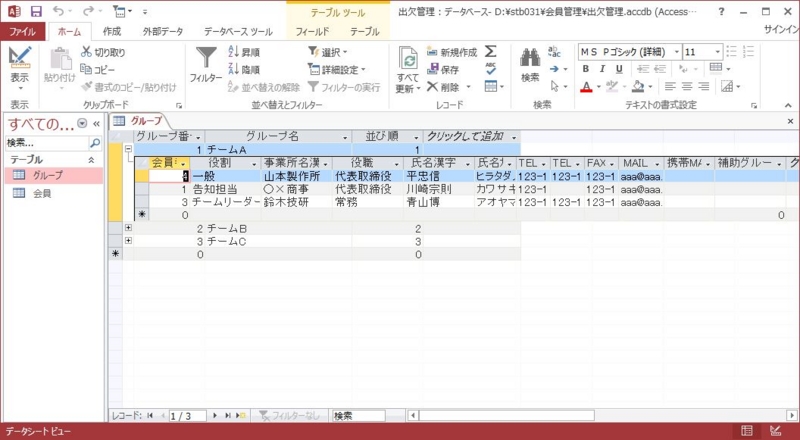Click すべて更新 refresh icon
The width and height of the screenshot is (800, 440).
[x=408, y=59]
